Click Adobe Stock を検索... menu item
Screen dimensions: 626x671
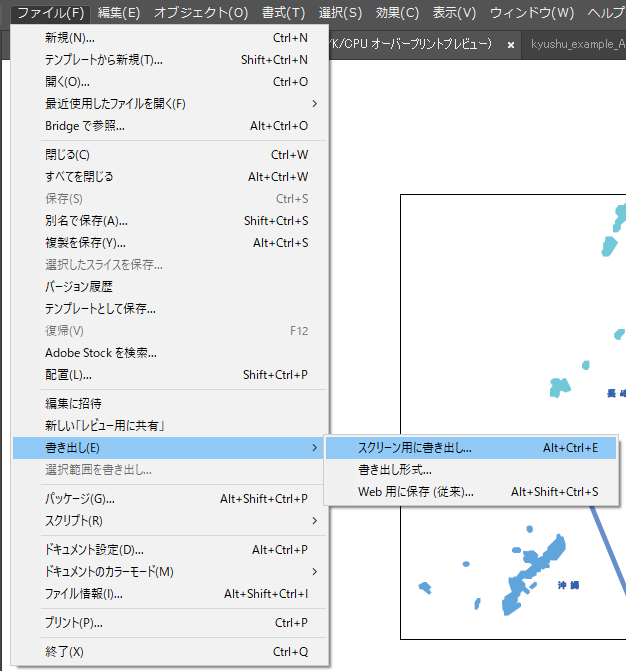click(x=100, y=353)
